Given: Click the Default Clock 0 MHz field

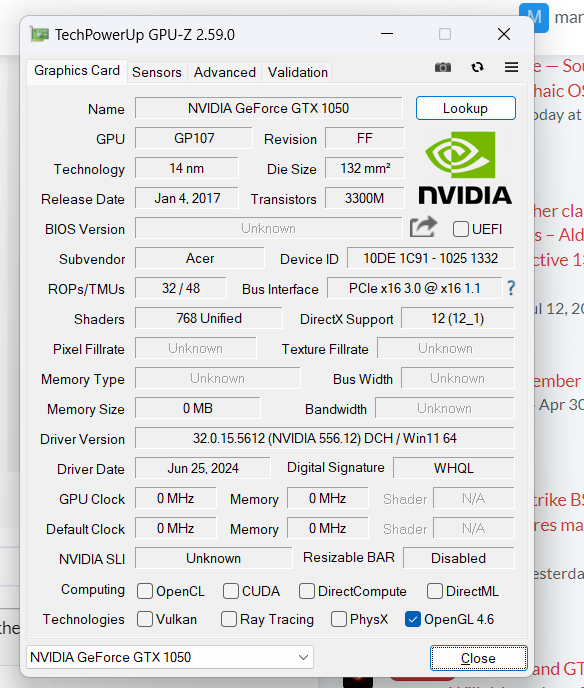Looking at the screenshot, I should [x=176, y=528].
